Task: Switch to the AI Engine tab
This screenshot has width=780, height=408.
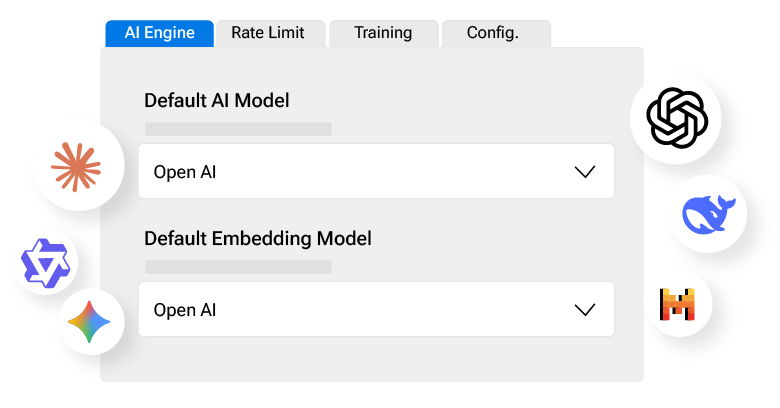Action: (159, 33)
